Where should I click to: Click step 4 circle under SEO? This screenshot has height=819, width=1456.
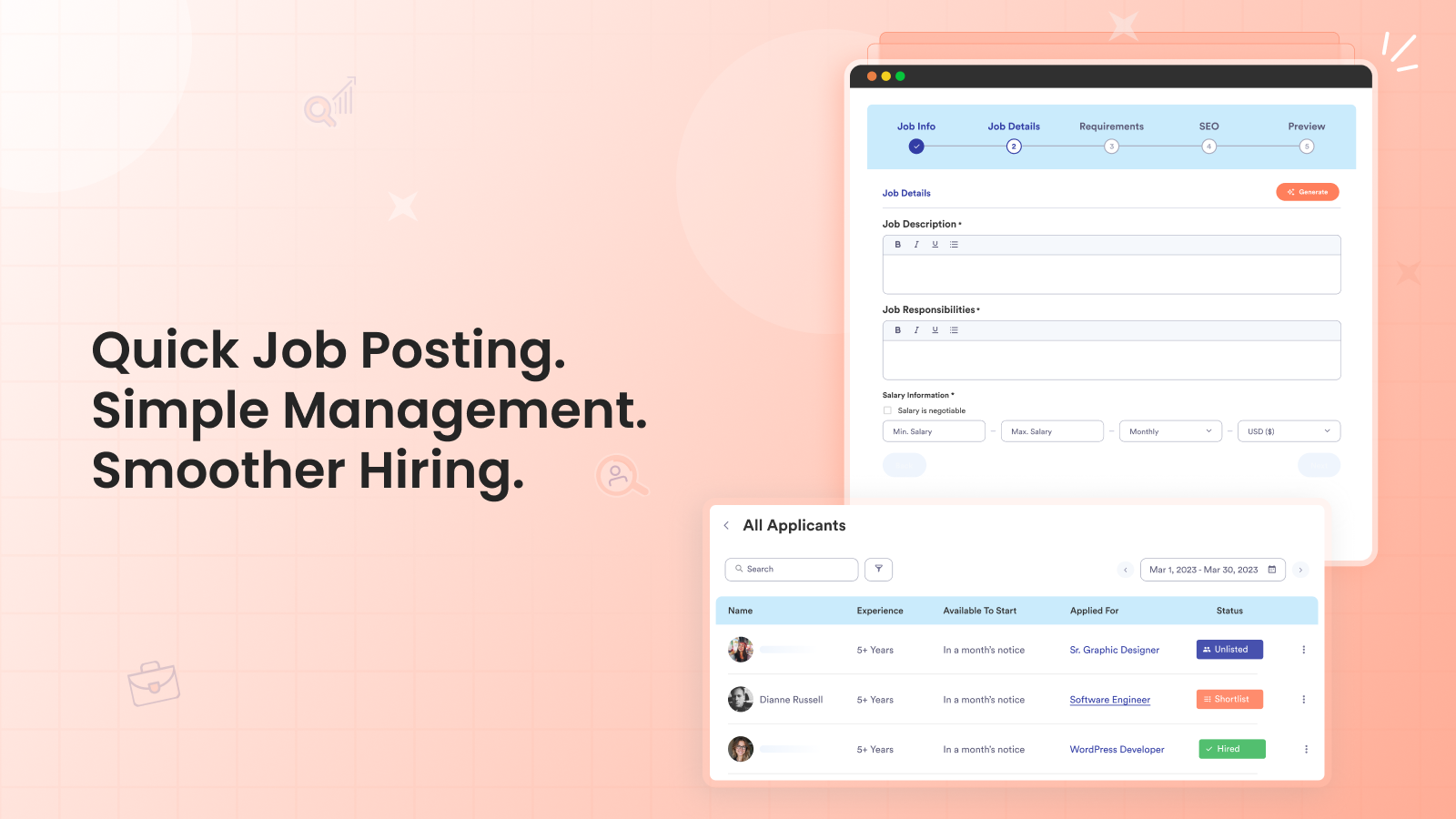[1208, 147]
